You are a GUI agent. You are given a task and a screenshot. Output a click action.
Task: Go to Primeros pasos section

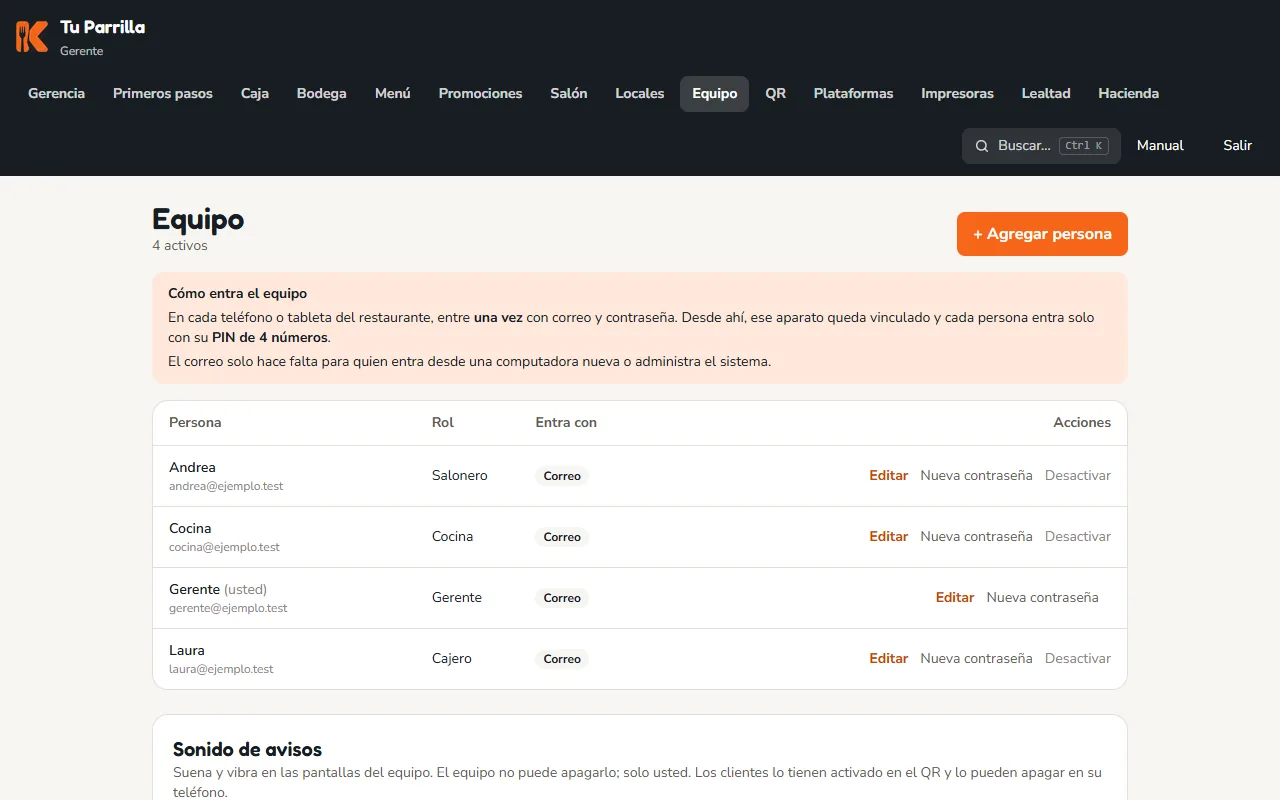pyautogui.click(x=163, y=94)
